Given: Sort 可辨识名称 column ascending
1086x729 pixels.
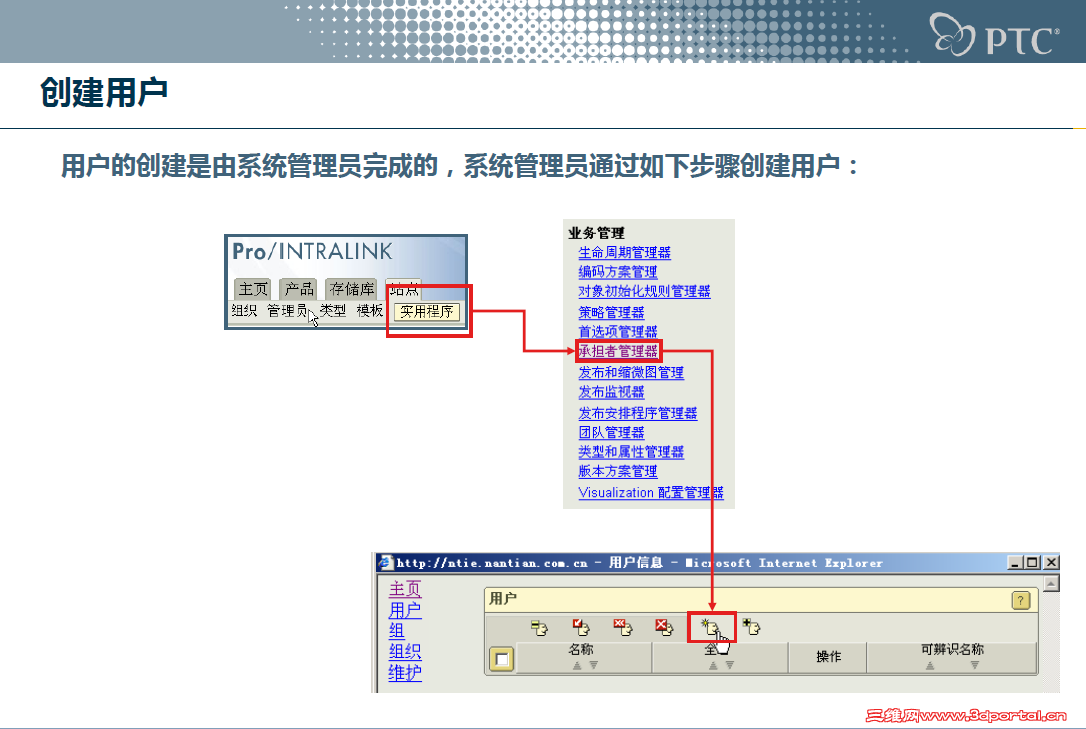Looking at the screenshot, I should (929, 665).
